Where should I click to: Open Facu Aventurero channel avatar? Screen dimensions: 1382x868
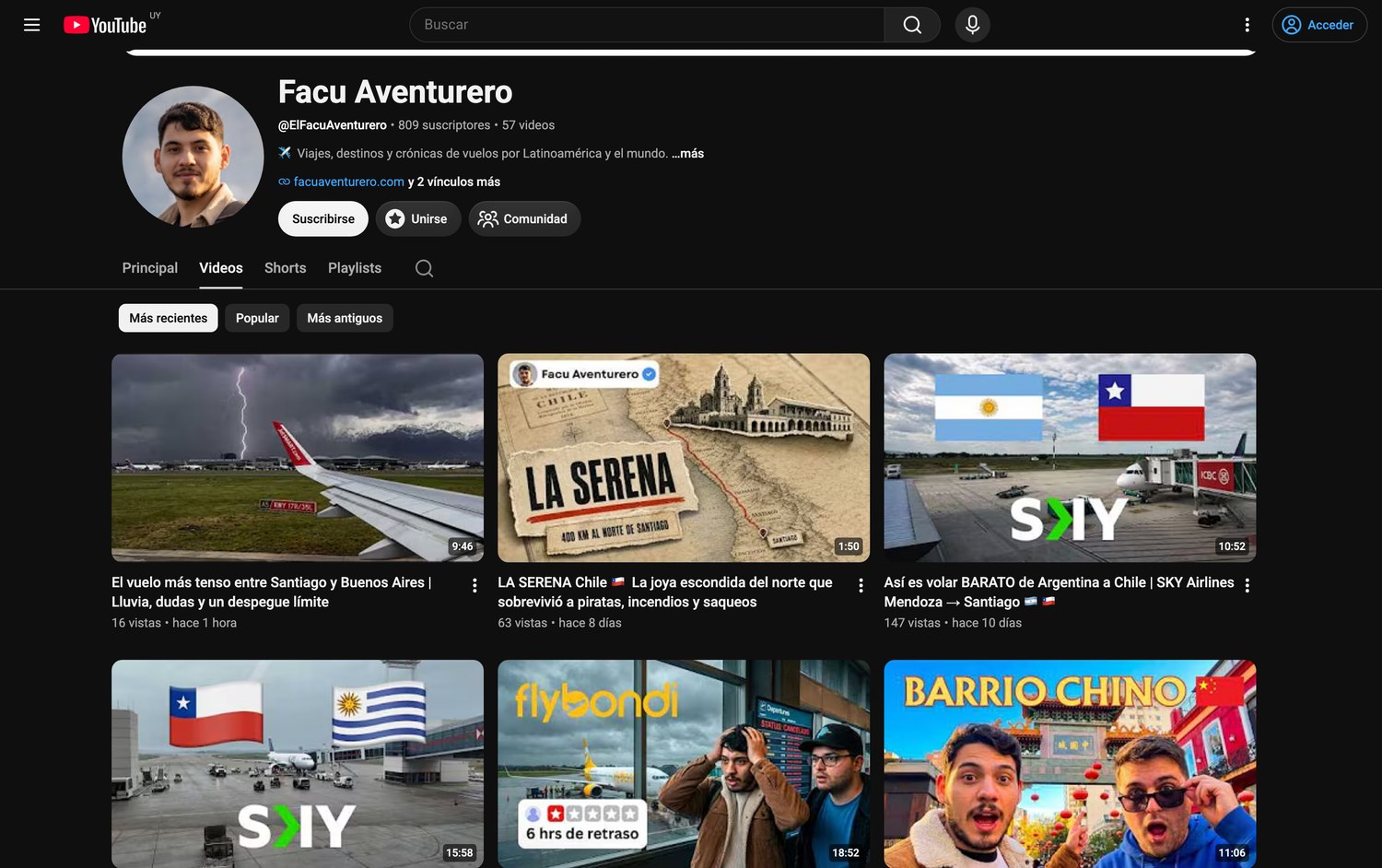[x=193, y=157]
